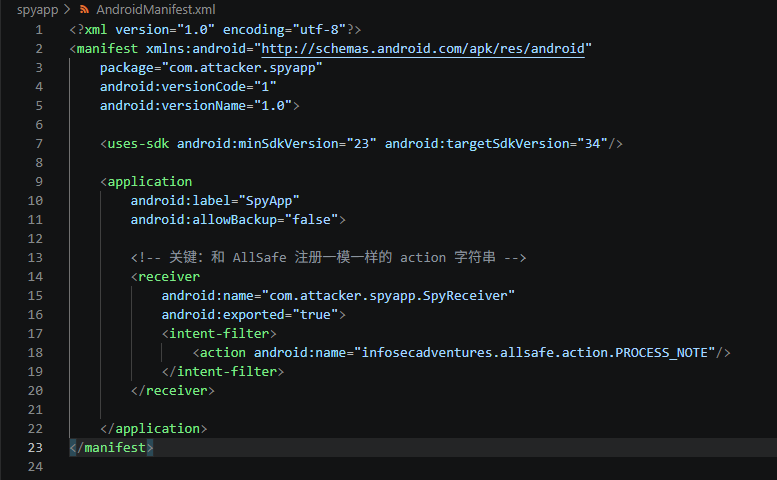Click the spyapp breadcrumb folder
Image resolution: width=777 pixels, height=480 pixels.
coord(37,9)
